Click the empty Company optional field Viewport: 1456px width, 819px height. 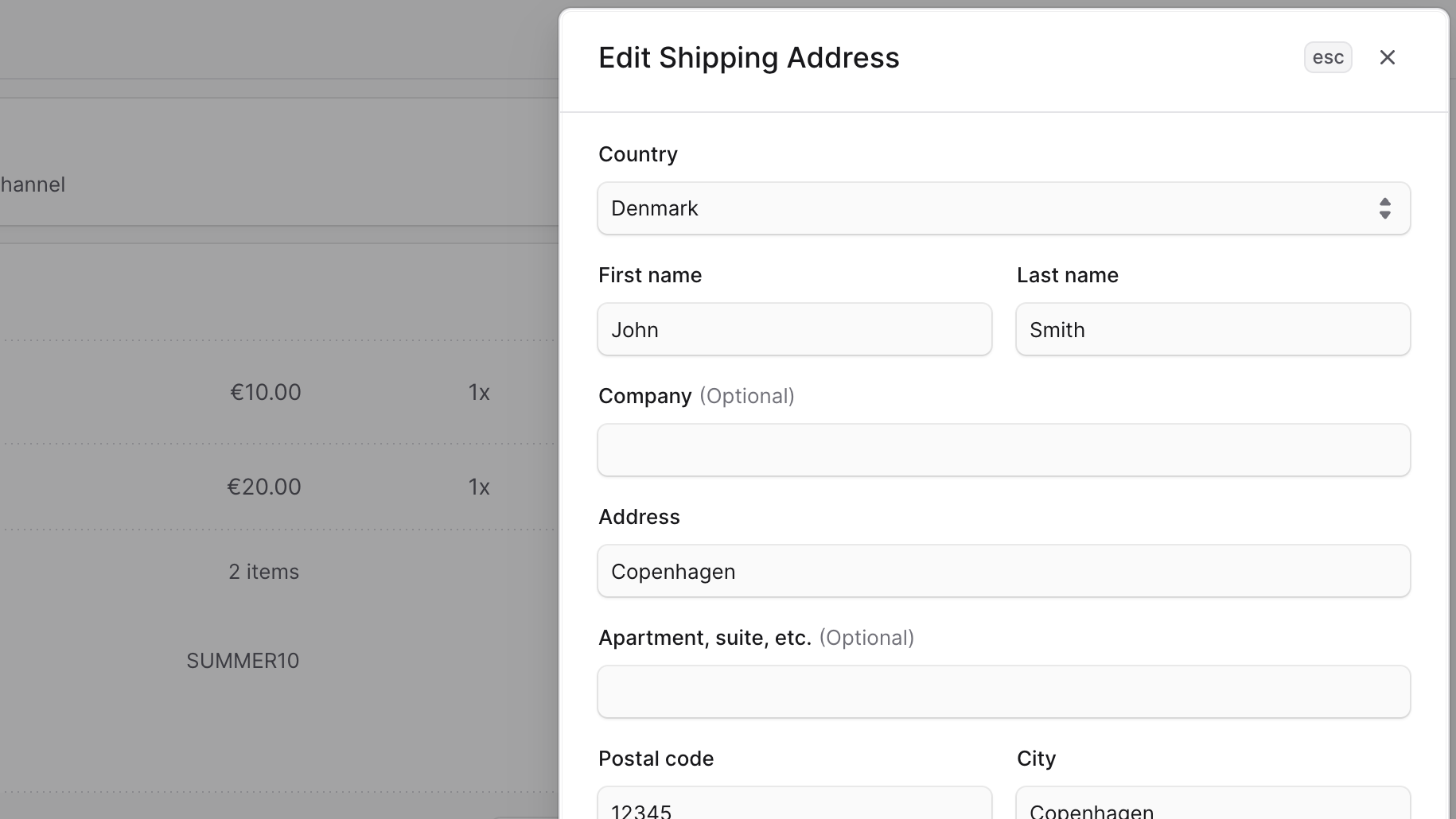(x=1003, y=450)
